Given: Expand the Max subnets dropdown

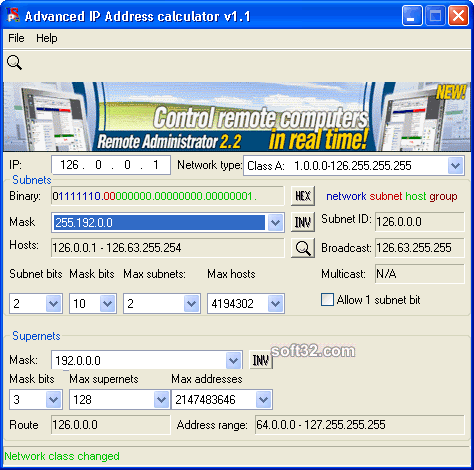Looking at the screenshot, I should click(x=191, y=304).
